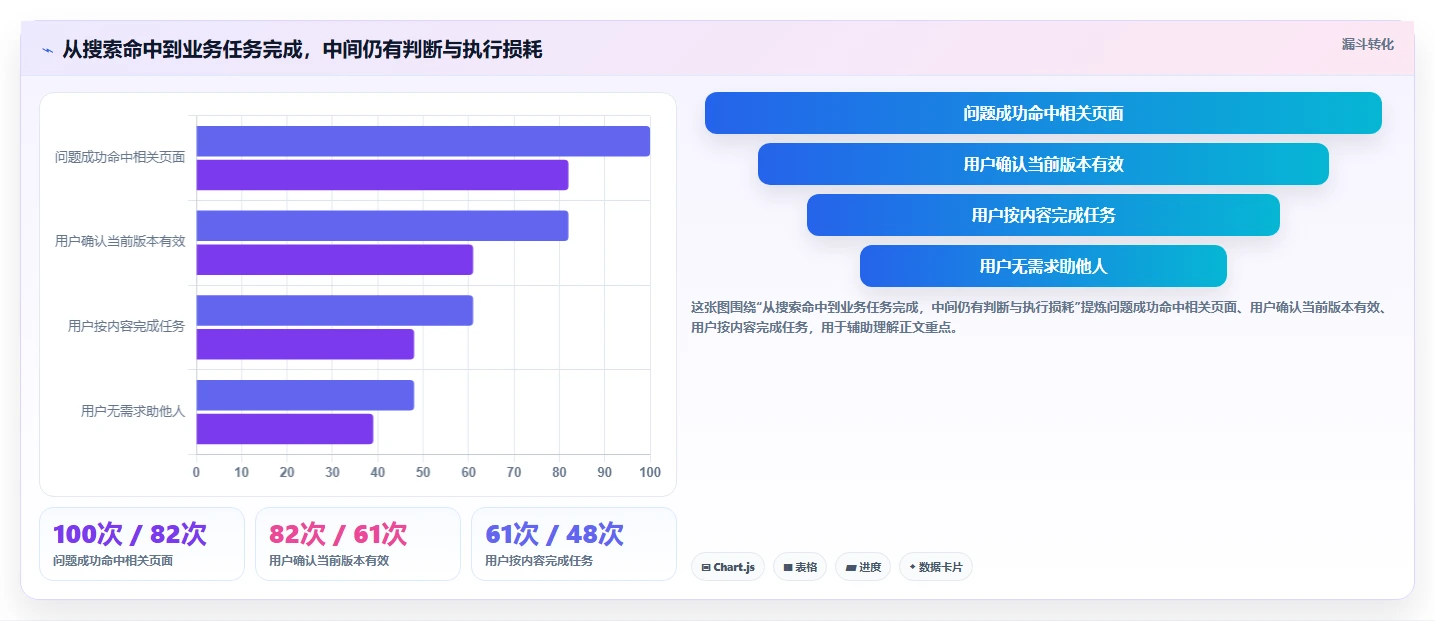Open the 61次 / 48次 data card
The image size is (1435, 621).
pos(574,544)
